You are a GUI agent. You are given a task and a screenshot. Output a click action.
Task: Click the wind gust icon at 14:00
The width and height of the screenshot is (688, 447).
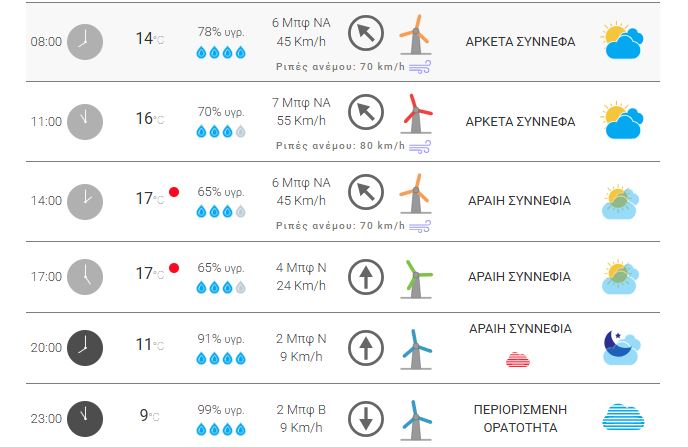(x=421, y=226)
